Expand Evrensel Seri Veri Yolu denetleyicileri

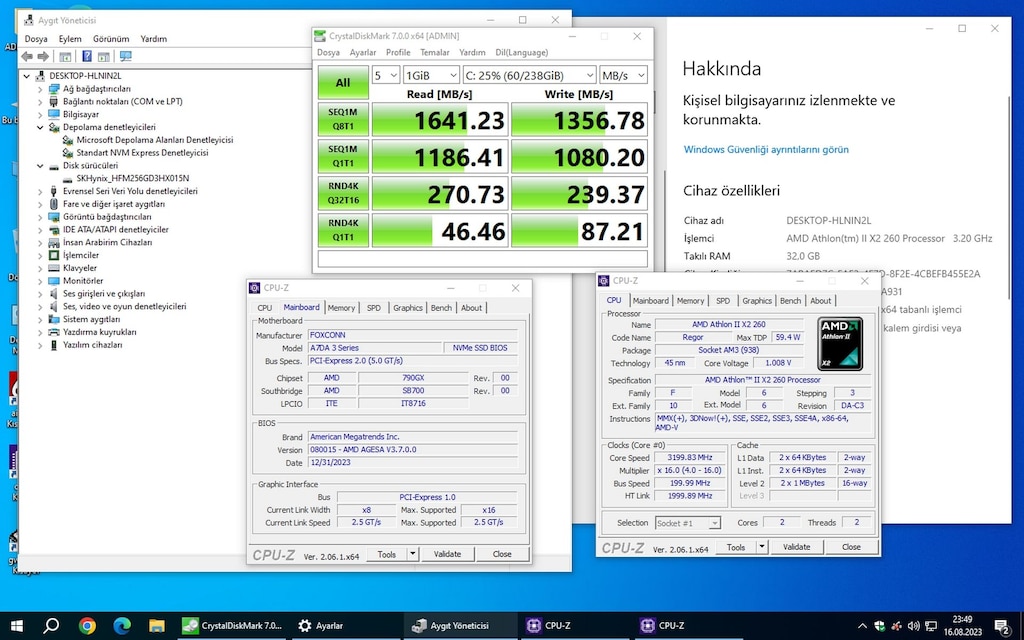click(40, 191)
